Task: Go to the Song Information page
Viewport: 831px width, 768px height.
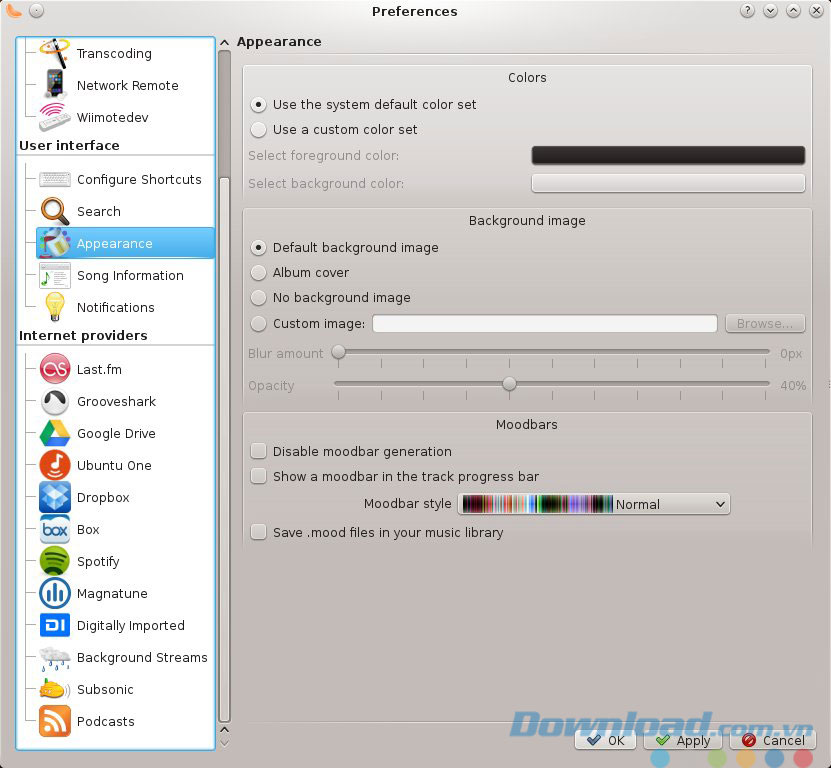Action: 130,276
